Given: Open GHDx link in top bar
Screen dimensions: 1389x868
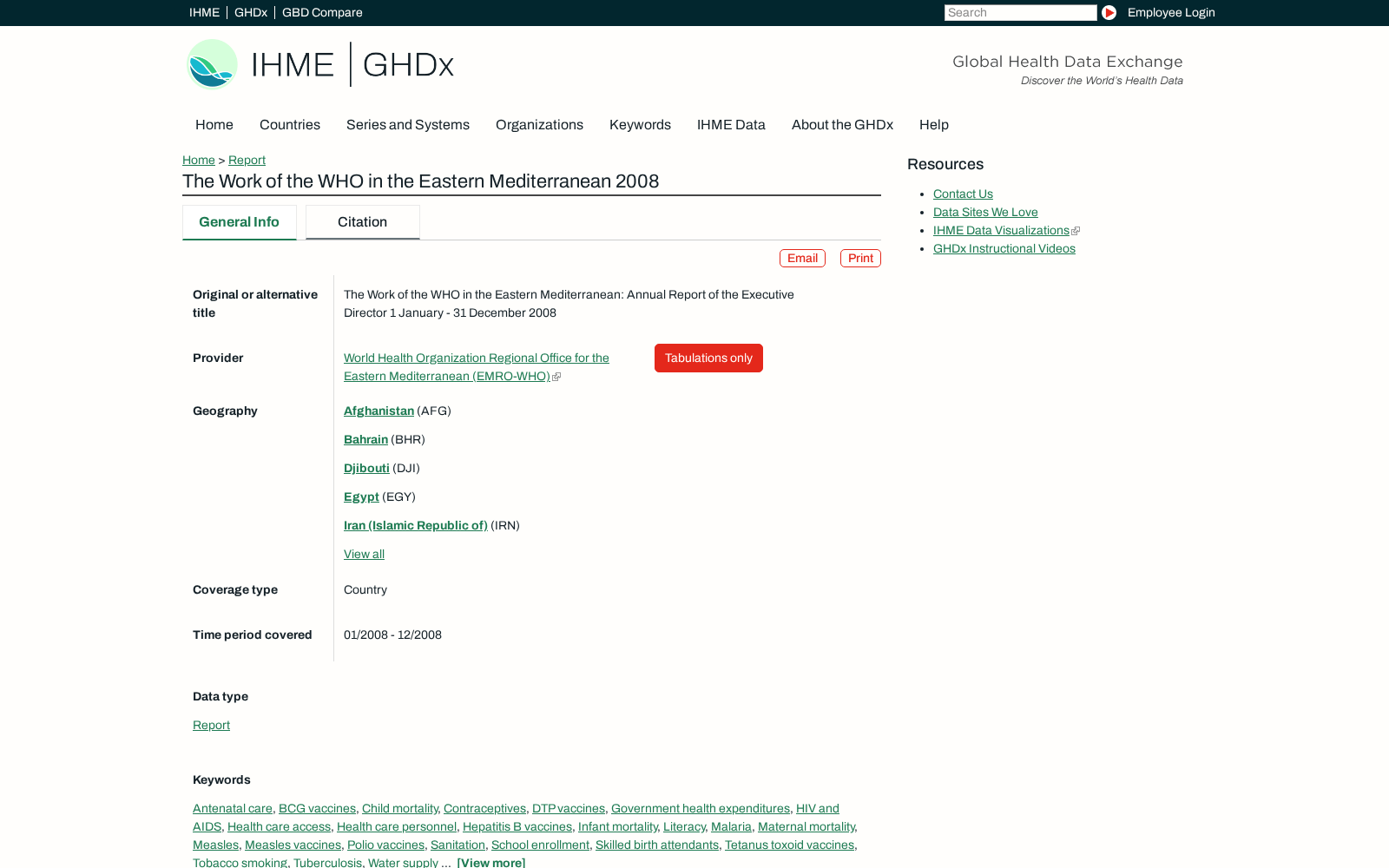Looking at the screenshot, I should point(251,12).
